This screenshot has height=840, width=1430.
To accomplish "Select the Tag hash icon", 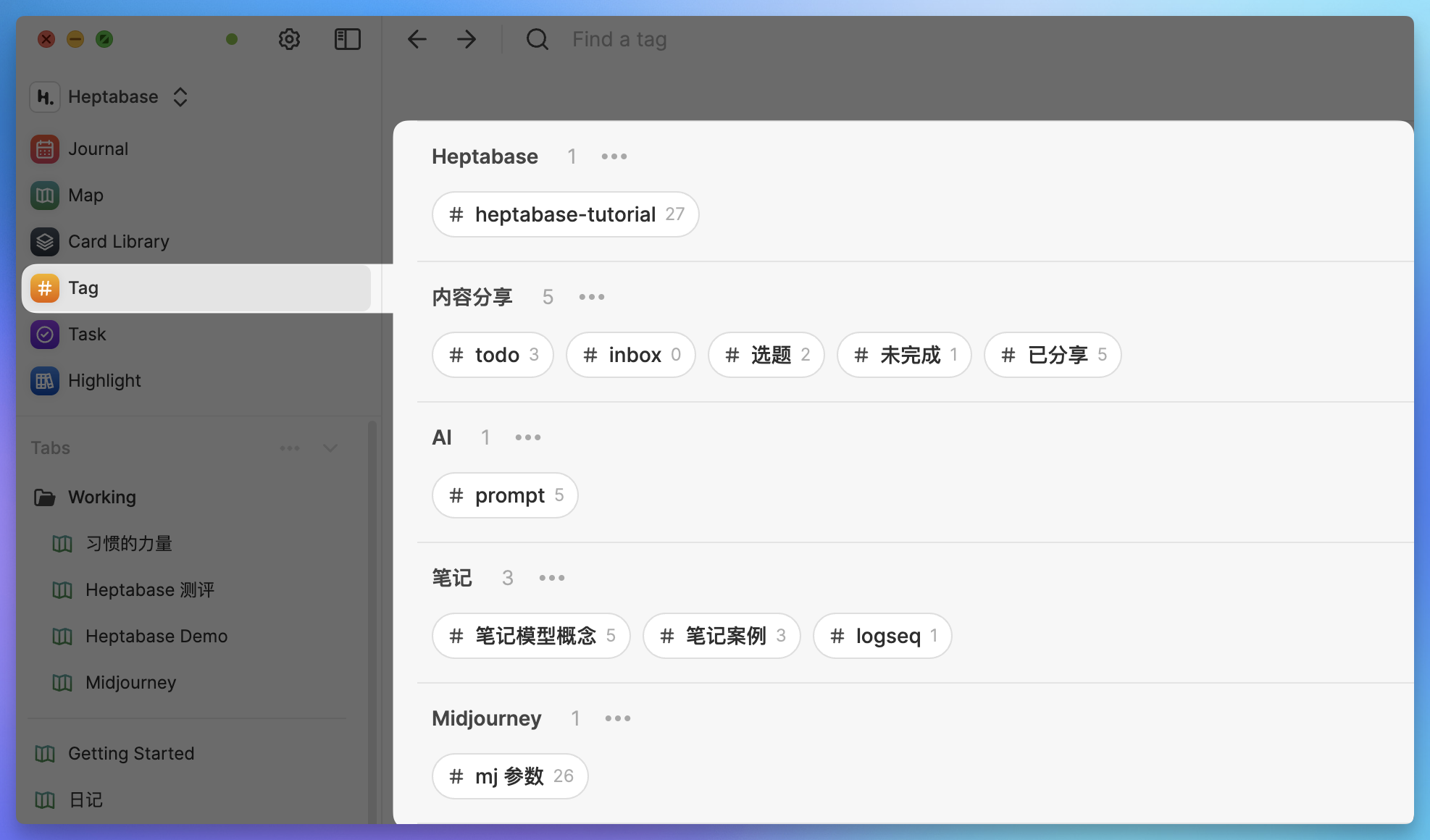I will coord(45,288).
